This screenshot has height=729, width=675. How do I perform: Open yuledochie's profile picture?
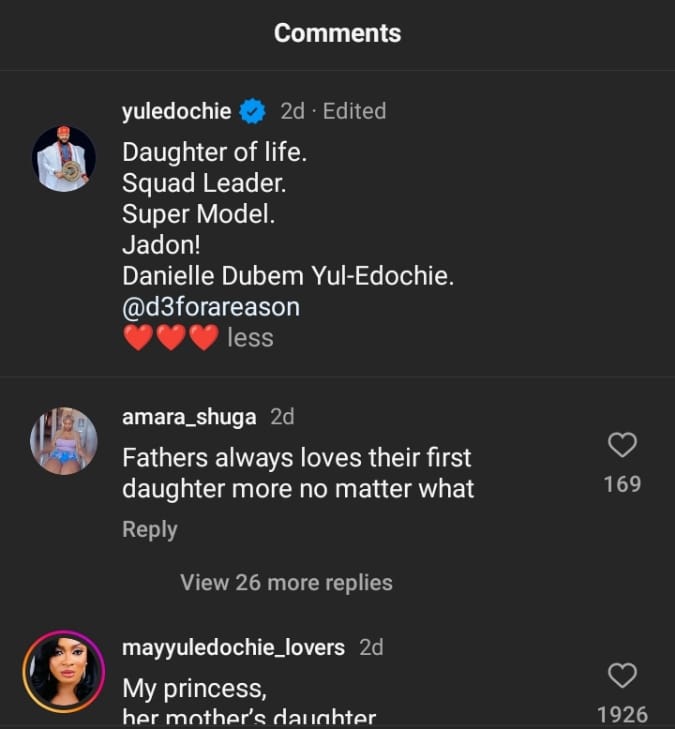coord(64,159)
